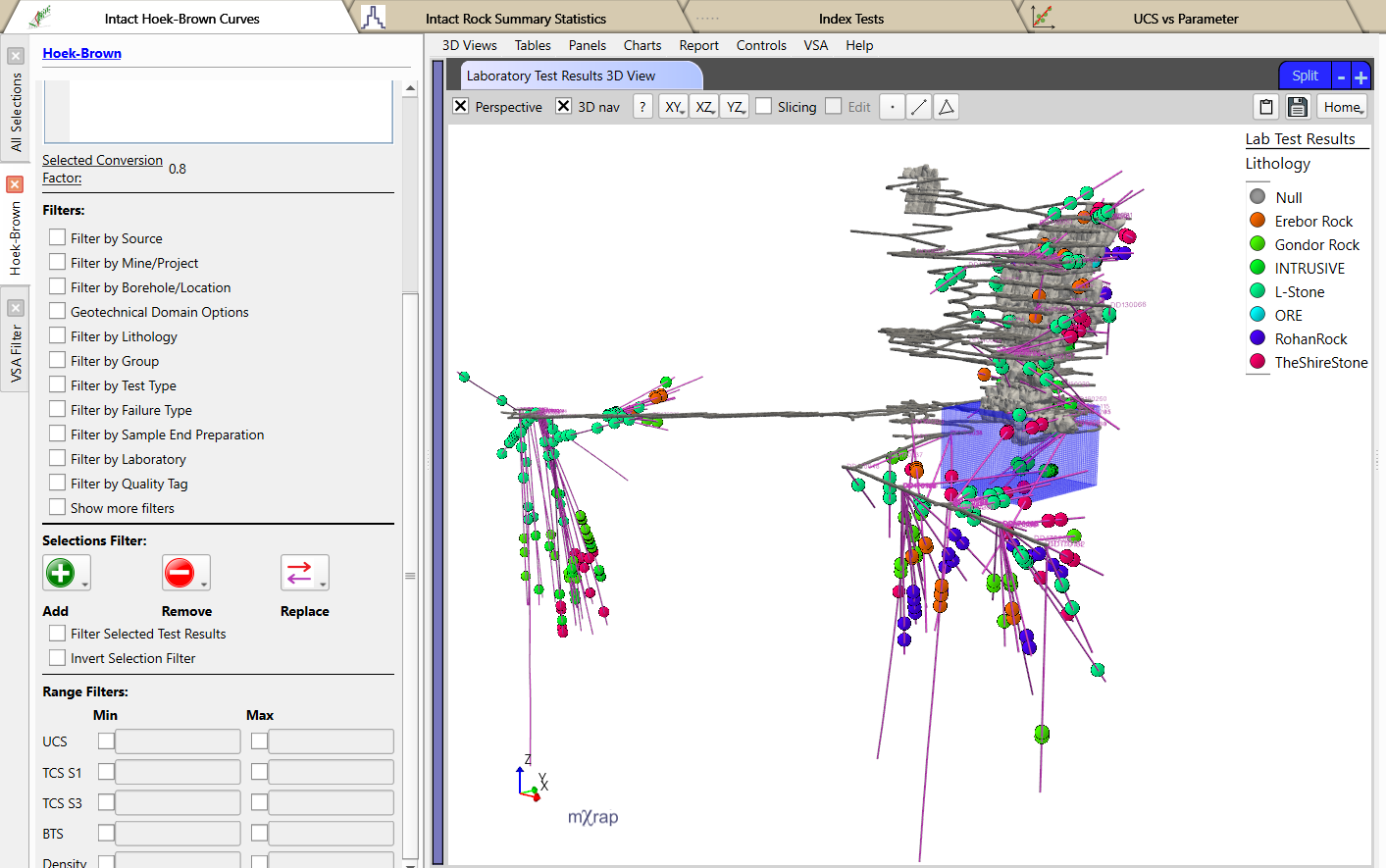
Task: Open the Charts menu
Action: coord(642,45)
